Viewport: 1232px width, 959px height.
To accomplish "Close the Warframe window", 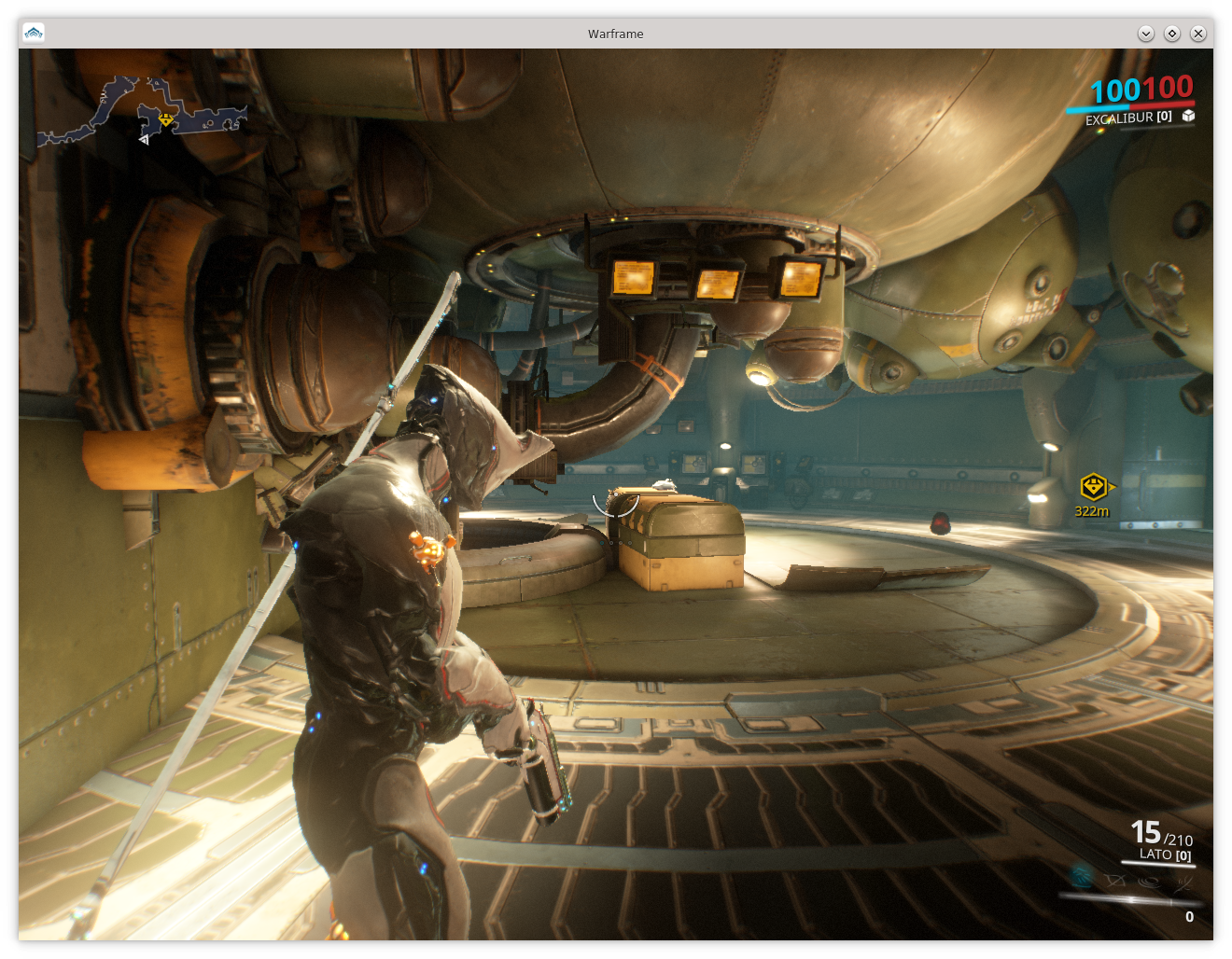I will [1198, 34].
